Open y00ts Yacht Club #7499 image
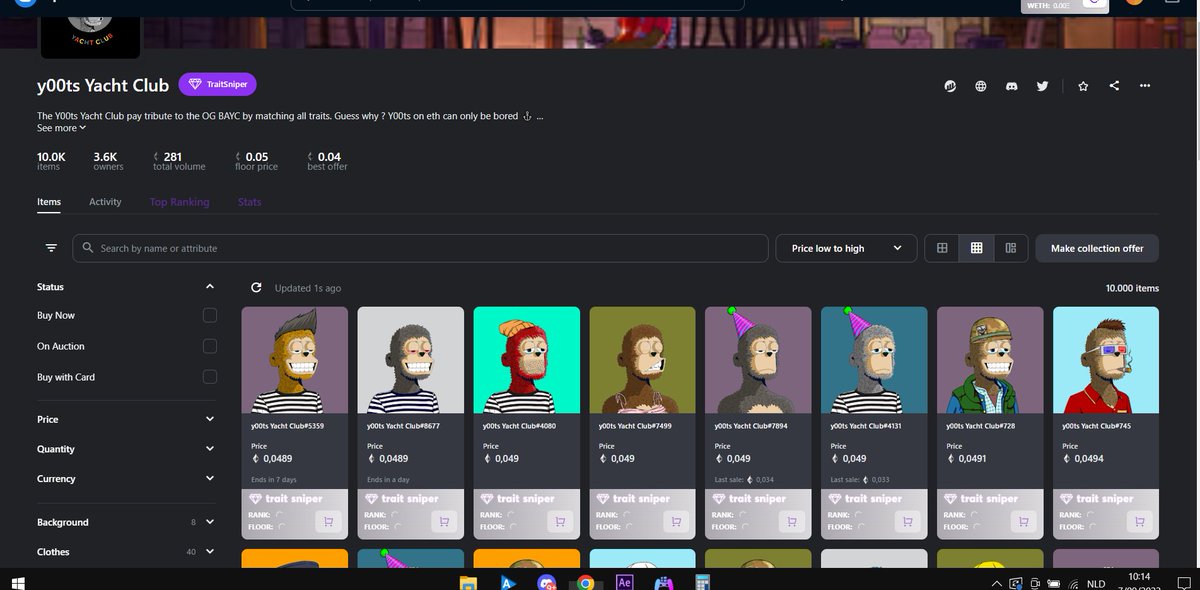Screen dimensions: 1200x590 pyautogui.click(x=643, y=359)
